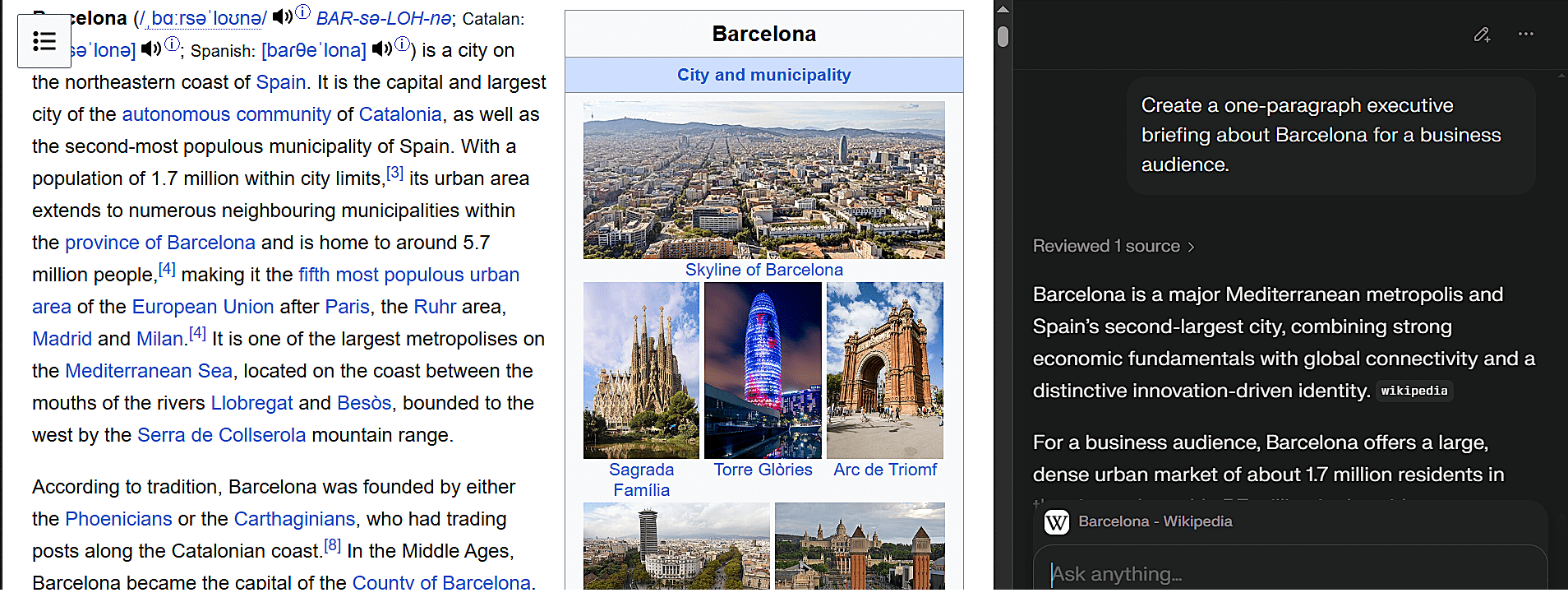Screen dimensions: 1568x602
Task: Open the Milan link
Action: pyautogui.click(x=159, y=339)
